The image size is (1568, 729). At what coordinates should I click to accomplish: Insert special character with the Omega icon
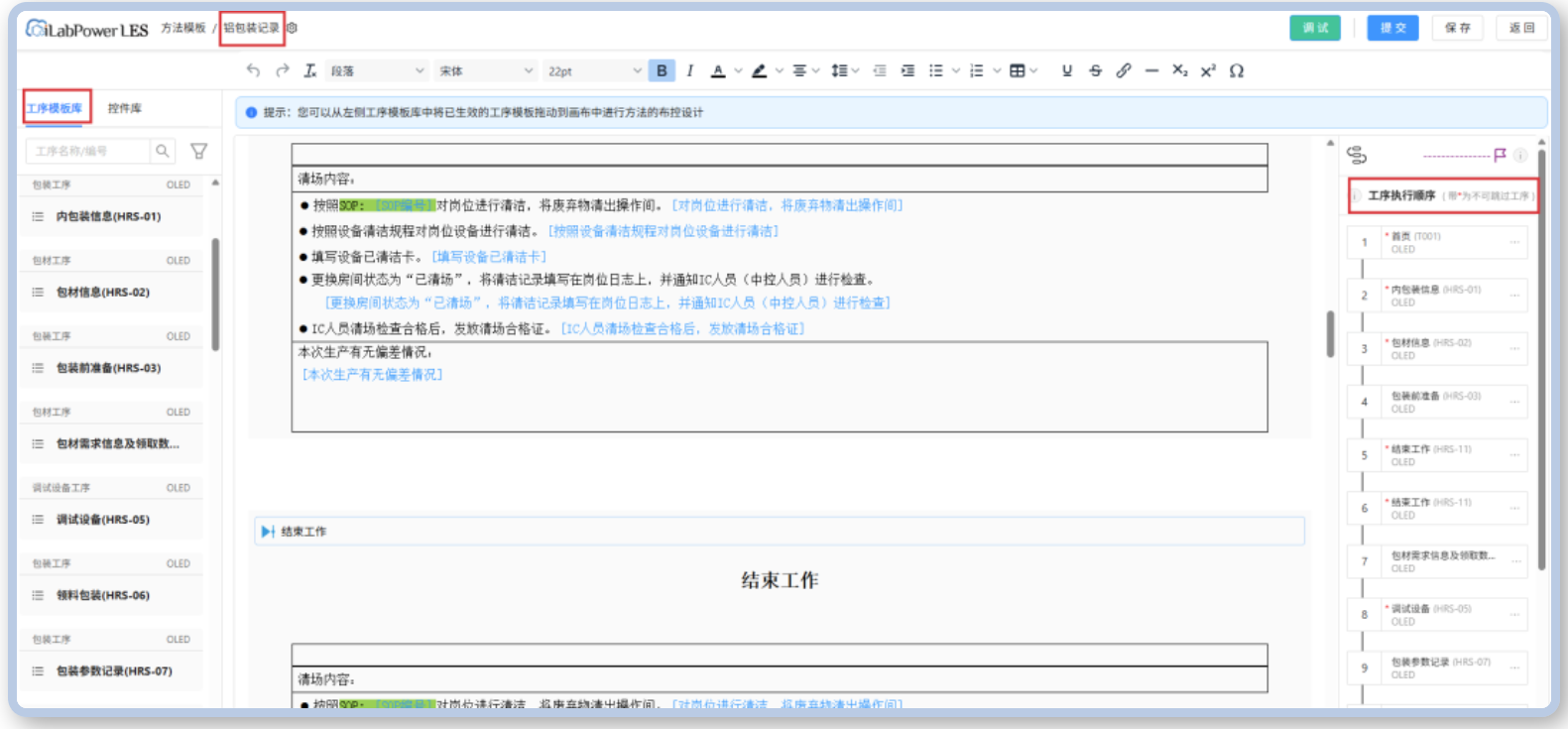pos(1237,70)
